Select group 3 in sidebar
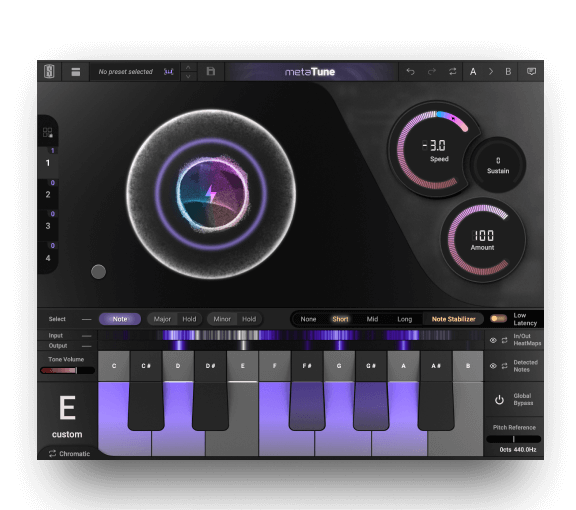Viewport: 576px width, 510px height. tap(48, 226)
